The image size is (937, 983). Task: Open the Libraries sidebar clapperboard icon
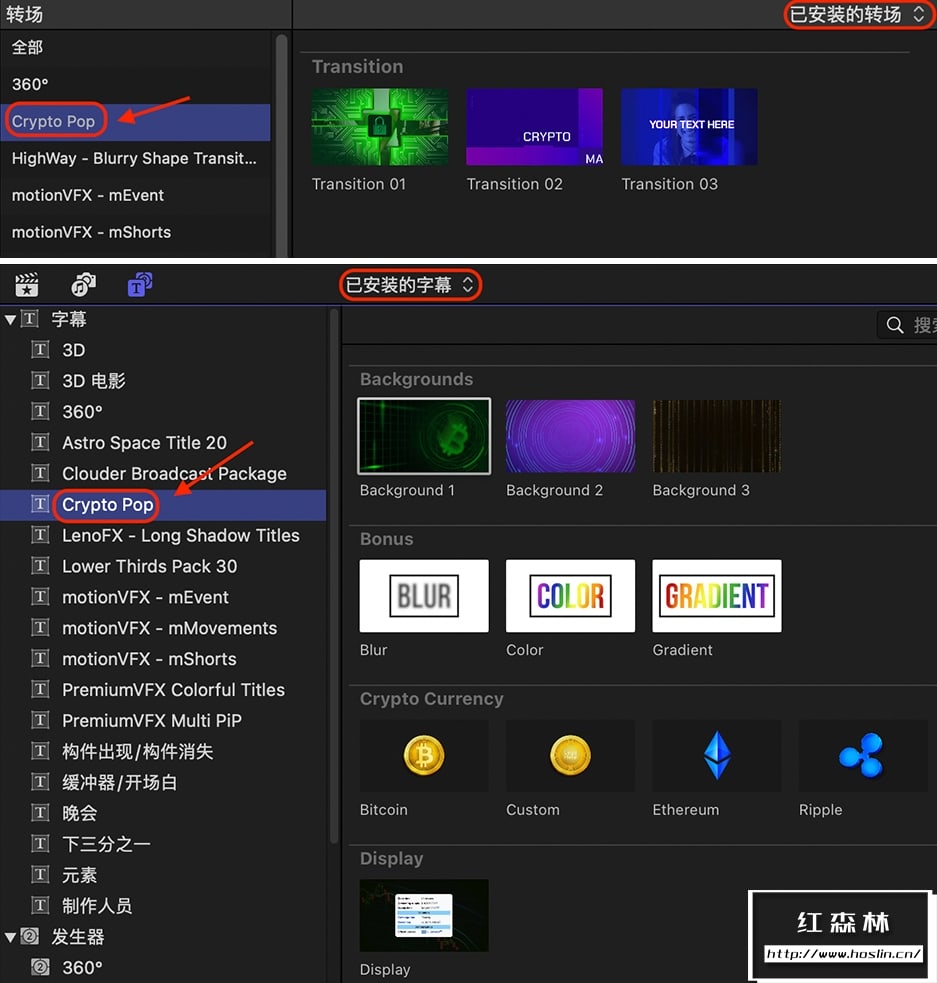pyautogui.click(x=26, y=285)
